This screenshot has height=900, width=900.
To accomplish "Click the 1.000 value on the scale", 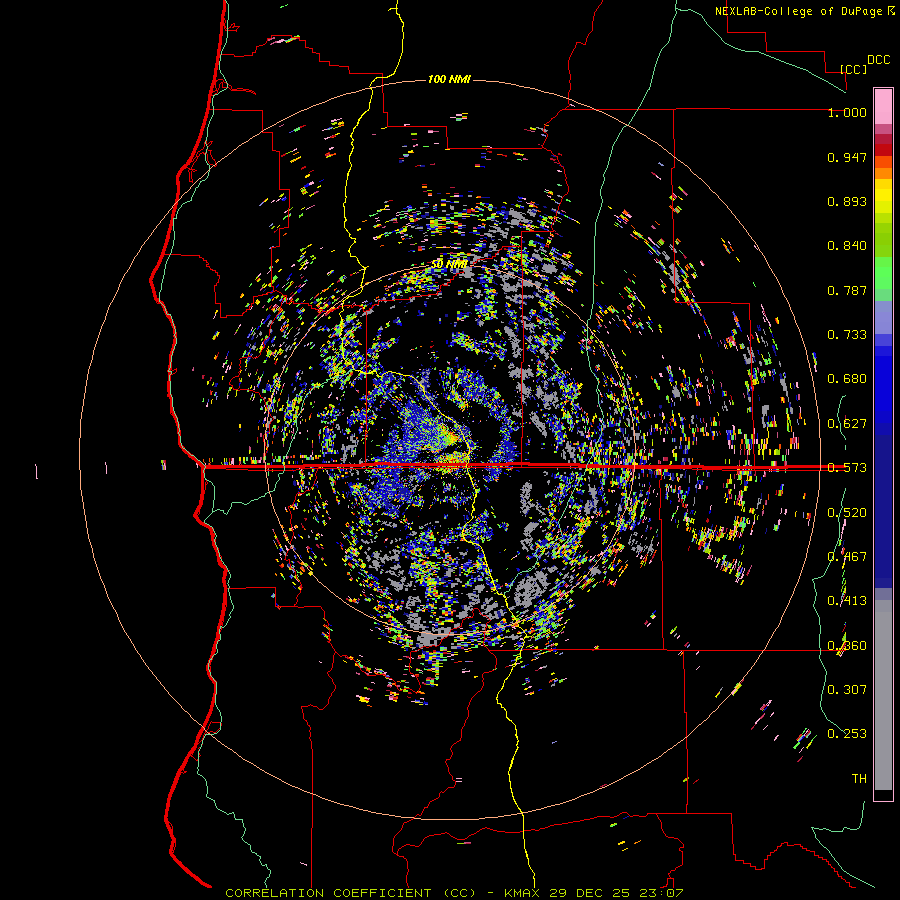I will [x=847, y=112].
